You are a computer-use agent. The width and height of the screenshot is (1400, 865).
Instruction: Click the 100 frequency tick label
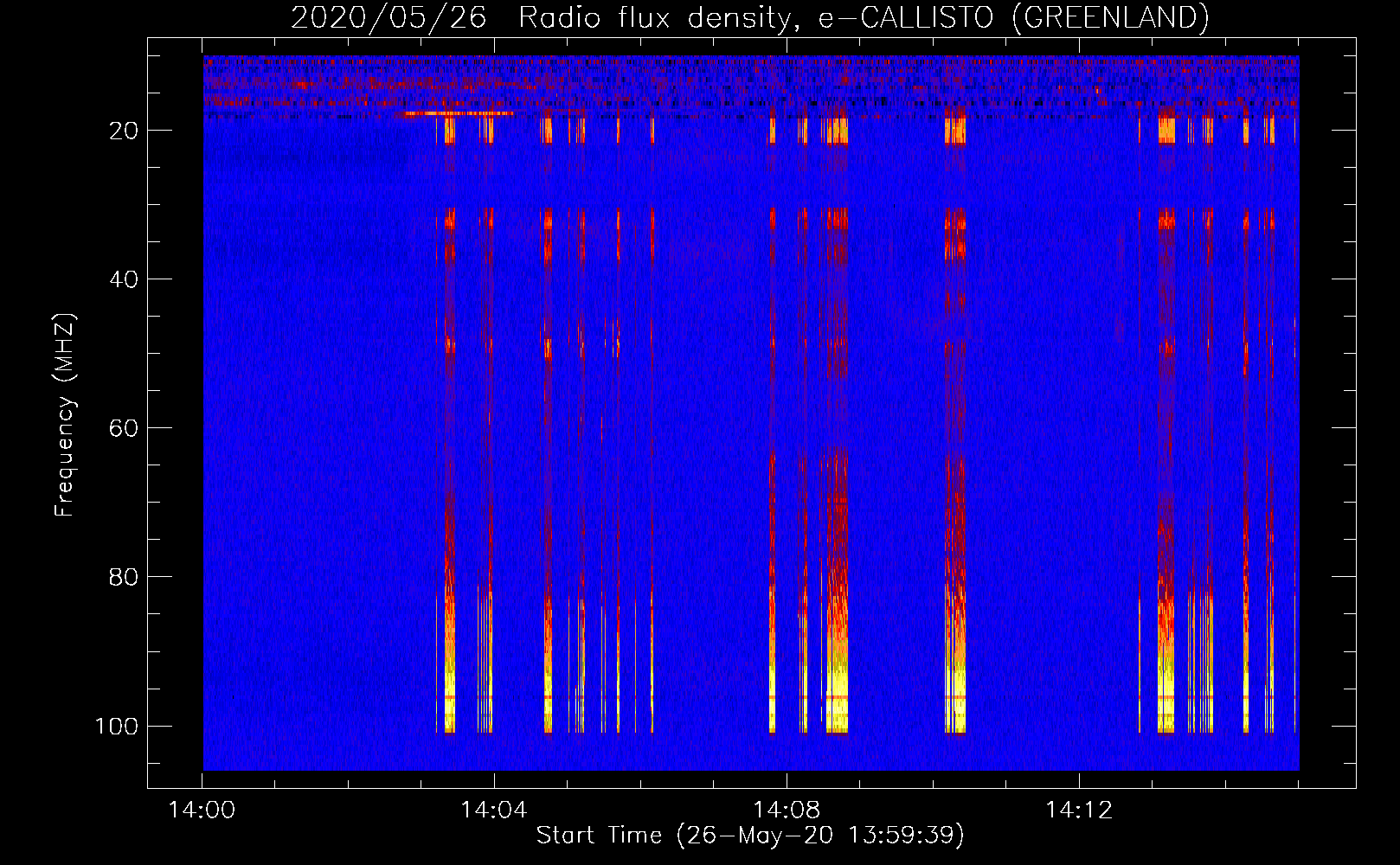pyautogui.click(x=117, y=726)
